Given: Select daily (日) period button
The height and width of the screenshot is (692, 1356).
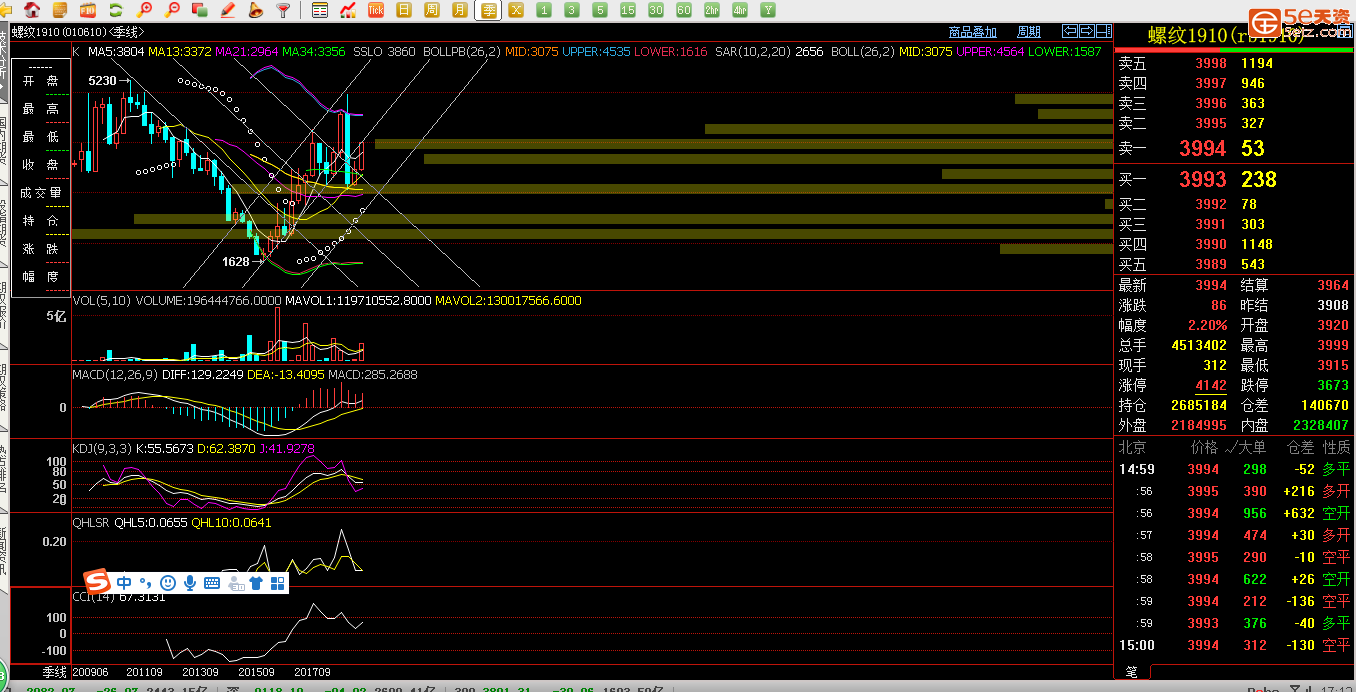Looking at the screenshot, I should coord(404,10).
